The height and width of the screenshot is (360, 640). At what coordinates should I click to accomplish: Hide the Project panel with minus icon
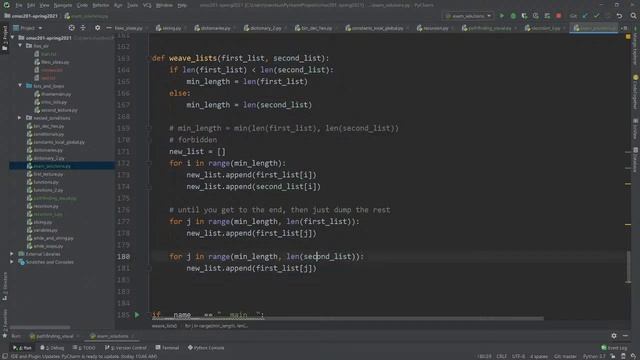109,28
